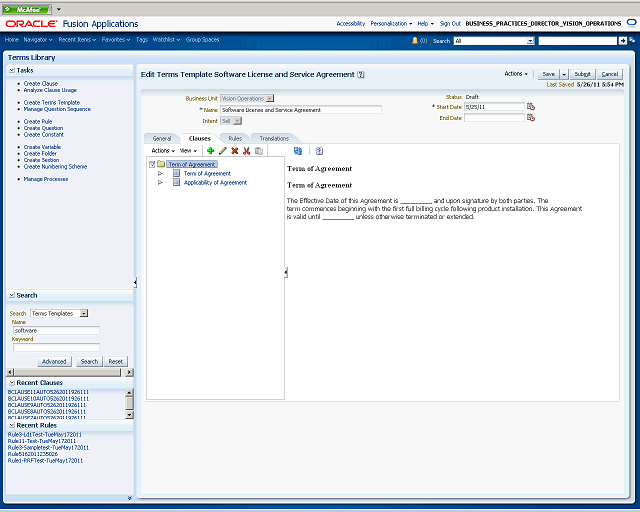Image resolution: width=640 pixels, height=512 pixels.
Task: Click the red X Delete icon
Action: pos(235,151)
